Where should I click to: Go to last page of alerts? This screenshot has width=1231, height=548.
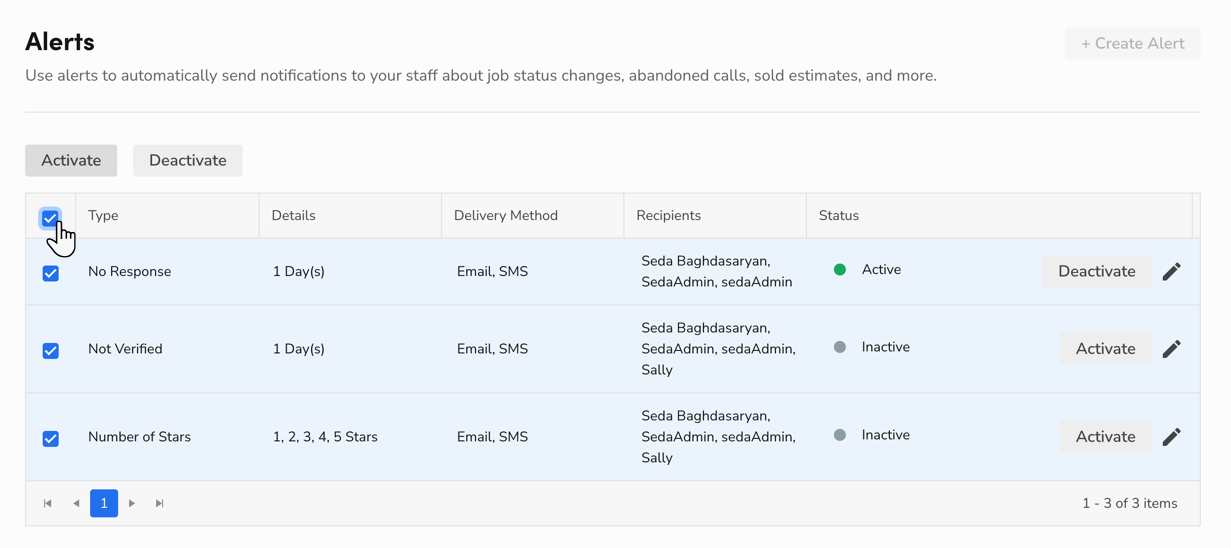(x=160, y=503)
